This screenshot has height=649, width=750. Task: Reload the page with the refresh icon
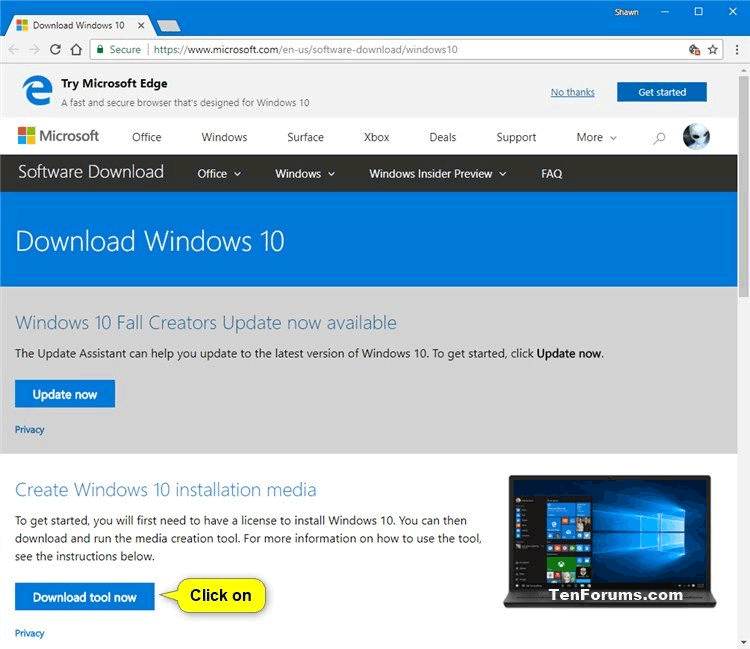55,50
